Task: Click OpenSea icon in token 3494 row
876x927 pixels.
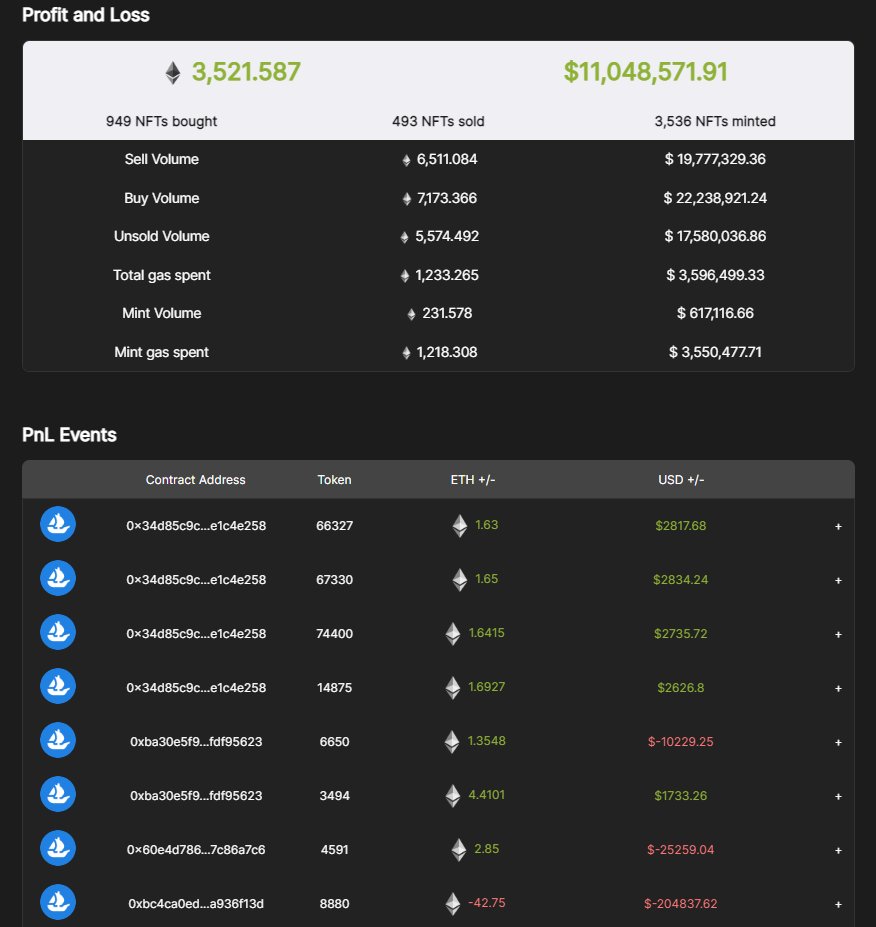Action: point(58,794)
